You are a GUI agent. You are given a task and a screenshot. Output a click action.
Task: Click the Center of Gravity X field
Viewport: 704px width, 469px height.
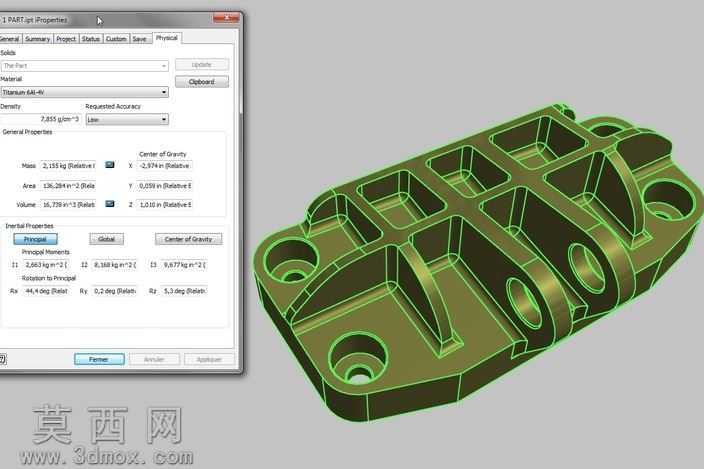point(164,166)
